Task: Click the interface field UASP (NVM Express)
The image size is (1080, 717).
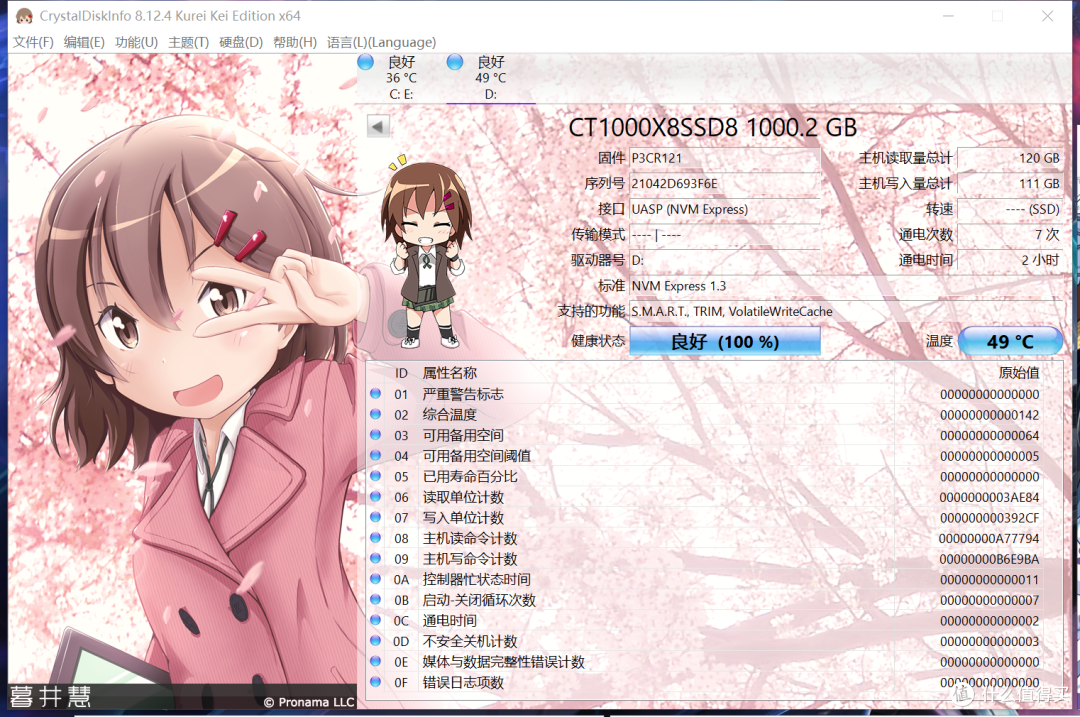Action: [x=725, y=209]
